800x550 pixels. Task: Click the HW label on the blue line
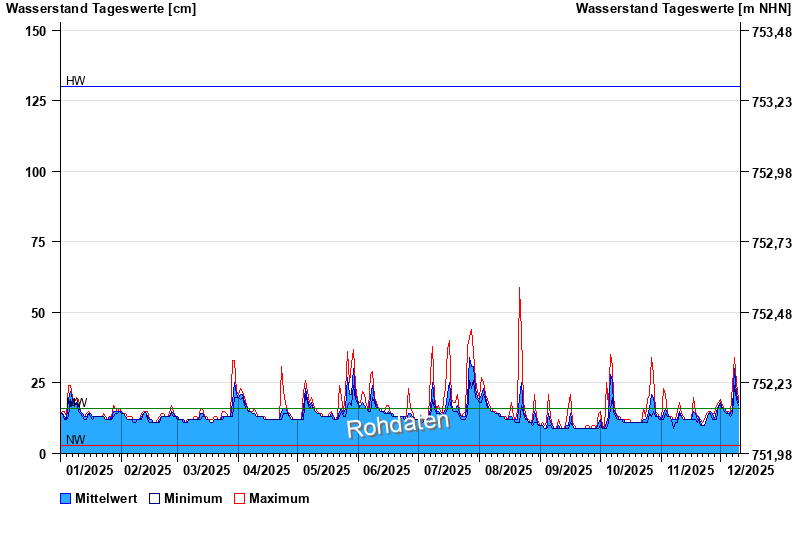coord(76,80)
